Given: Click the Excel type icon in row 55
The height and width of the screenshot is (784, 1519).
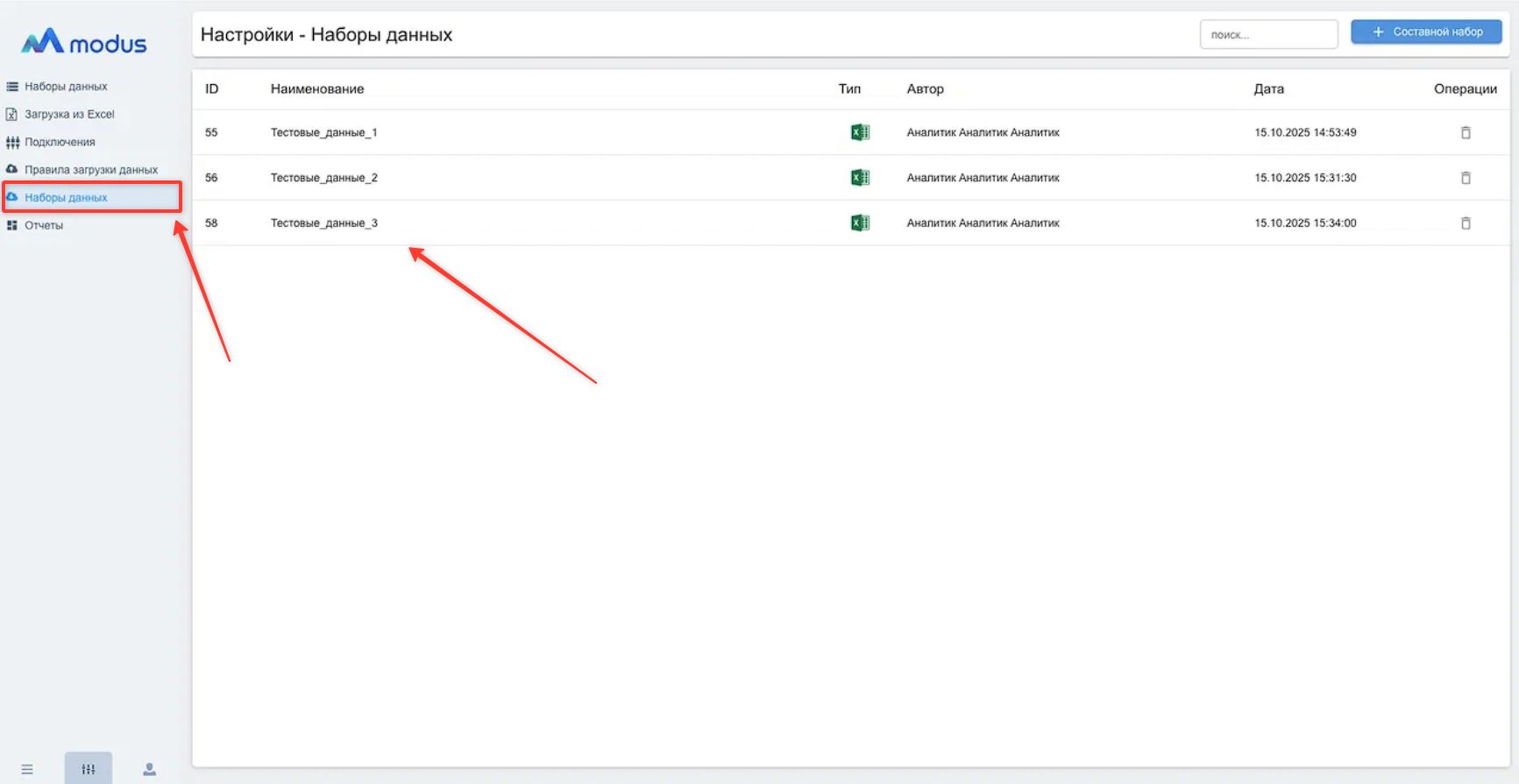Looking at the screenshot, I should [860, 132].
